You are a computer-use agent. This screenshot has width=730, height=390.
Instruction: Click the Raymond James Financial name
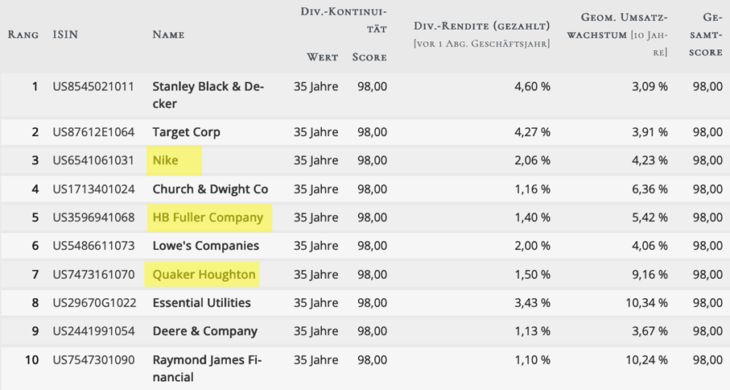(207, 368)
